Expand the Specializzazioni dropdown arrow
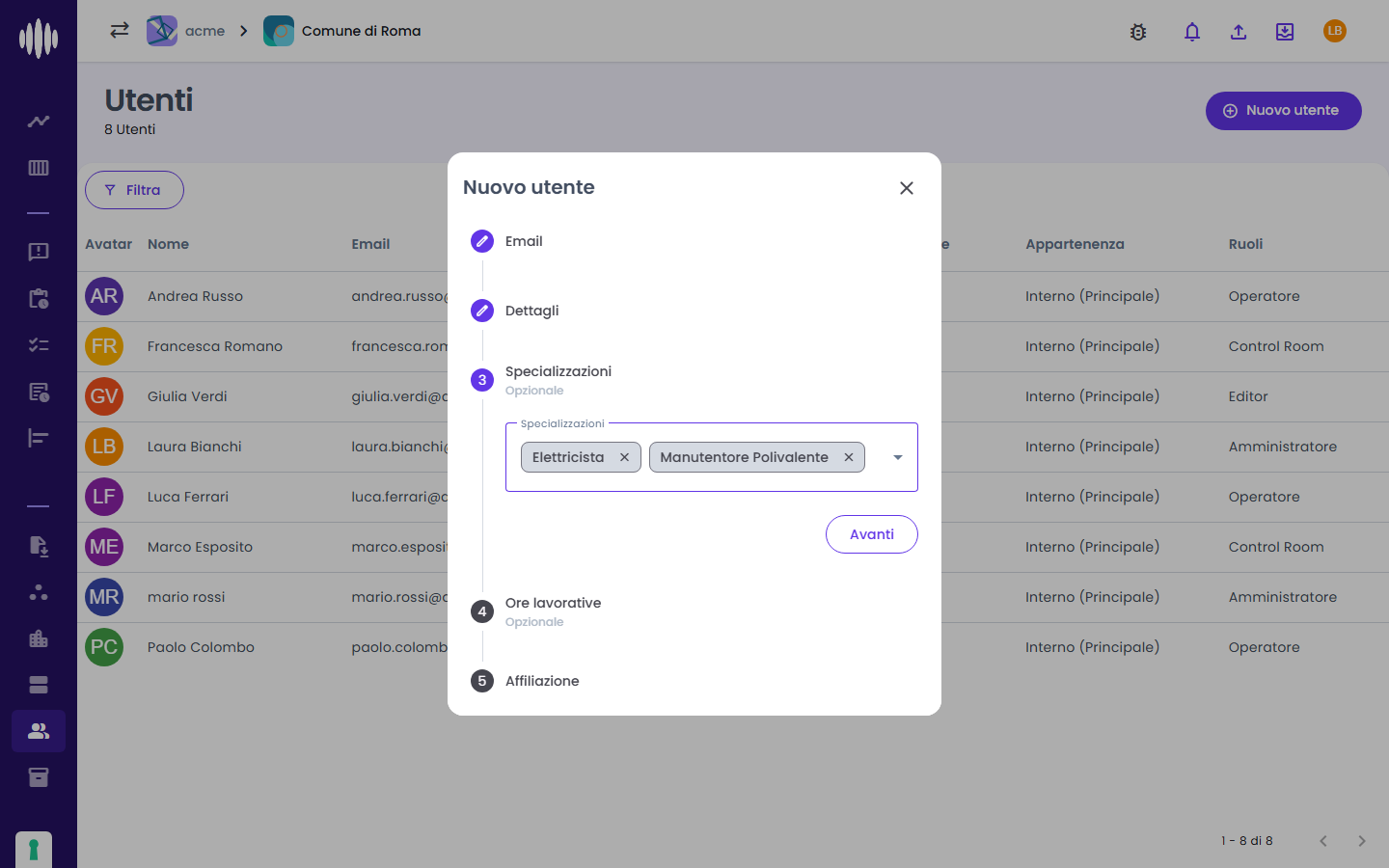Viewport: 1389px width, 868px height. [898, 457]
